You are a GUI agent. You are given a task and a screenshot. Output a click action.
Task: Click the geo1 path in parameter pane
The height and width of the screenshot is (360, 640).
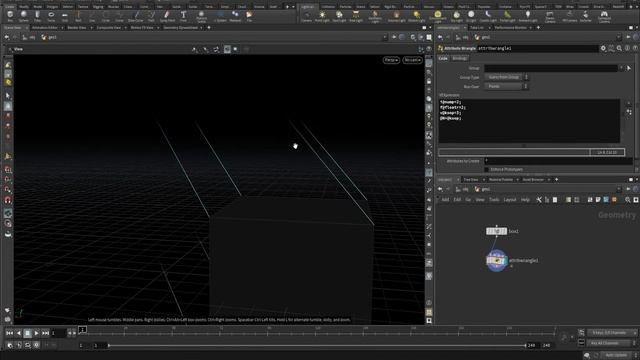[482, 37]
